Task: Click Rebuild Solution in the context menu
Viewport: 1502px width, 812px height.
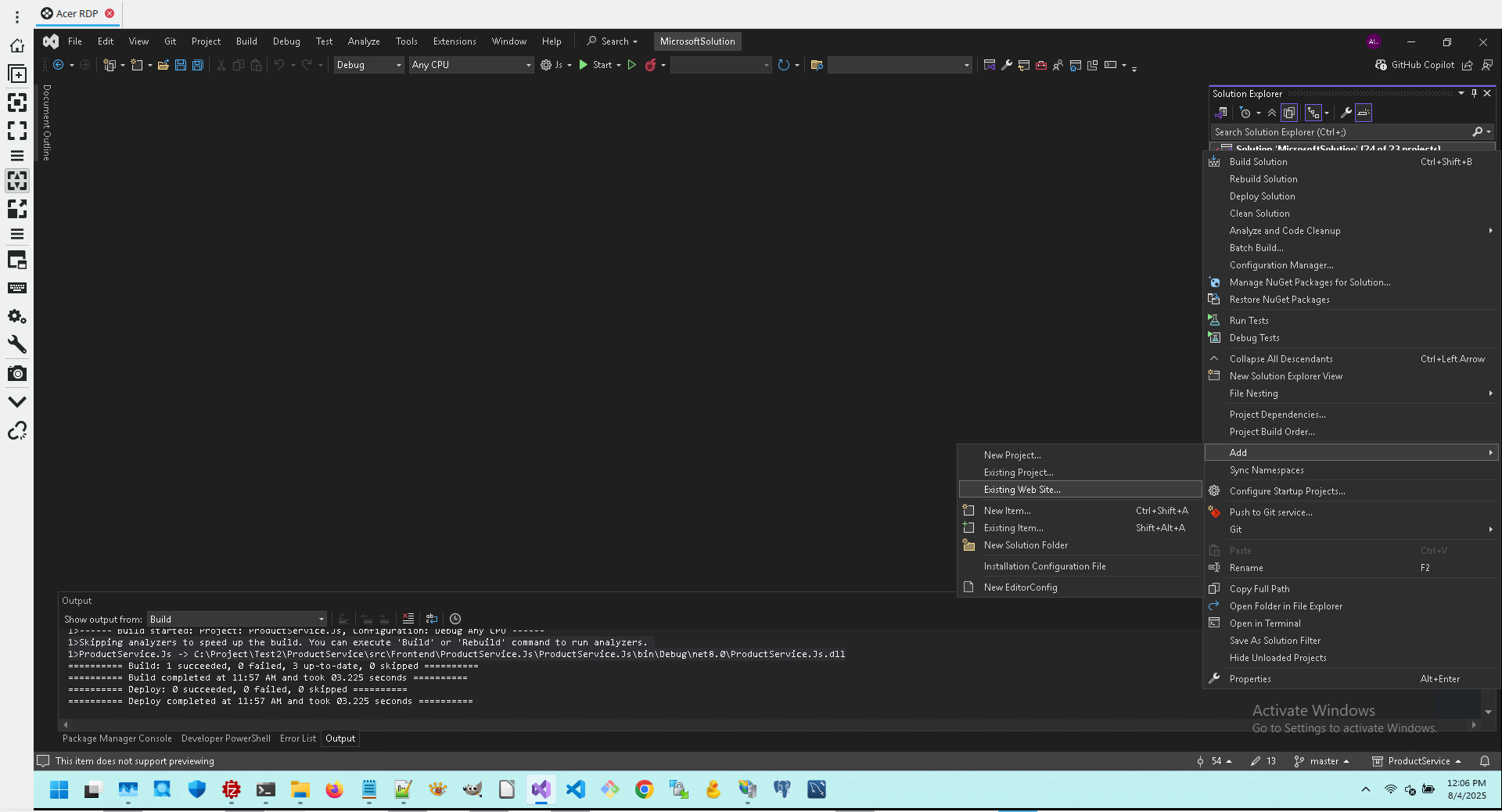Action: click(x=1350, y=179)
